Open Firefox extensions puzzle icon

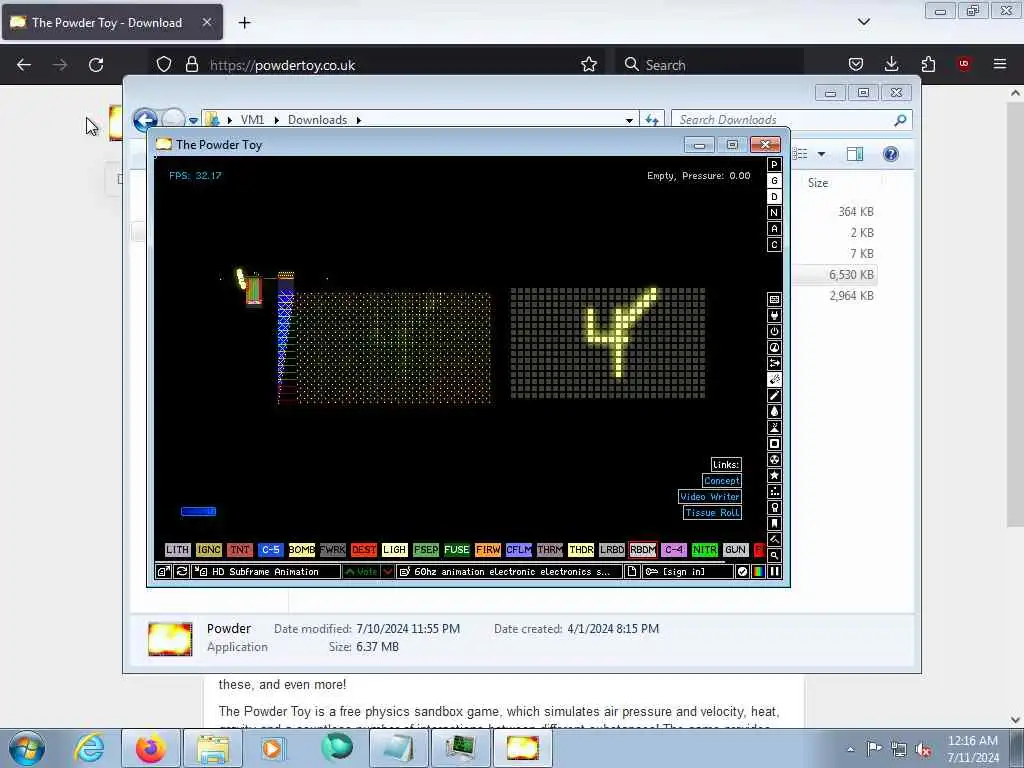coord(928,64)
